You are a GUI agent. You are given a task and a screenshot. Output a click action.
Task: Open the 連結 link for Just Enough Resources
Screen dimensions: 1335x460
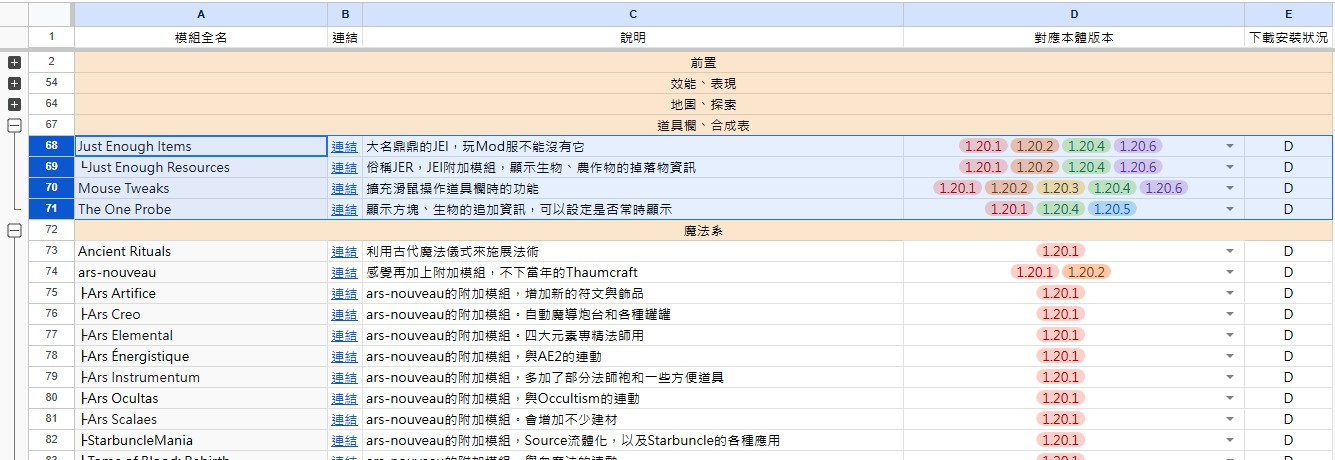(x=344, y=168)
